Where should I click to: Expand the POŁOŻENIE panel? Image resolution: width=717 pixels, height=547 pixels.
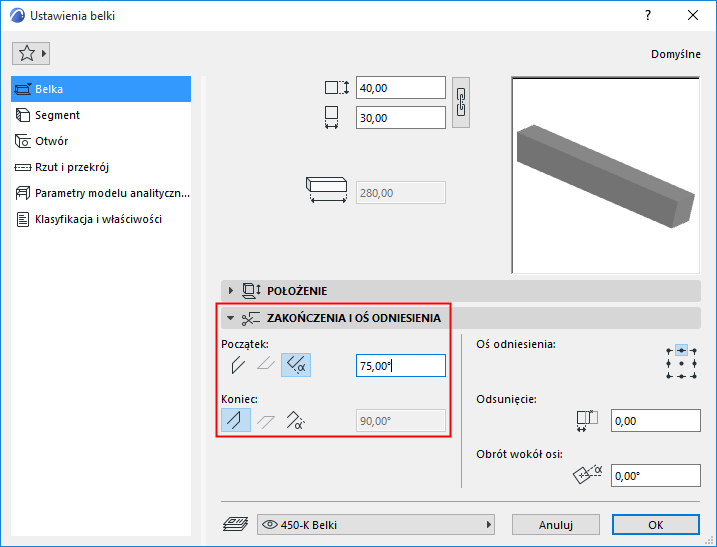coord(460,291)
